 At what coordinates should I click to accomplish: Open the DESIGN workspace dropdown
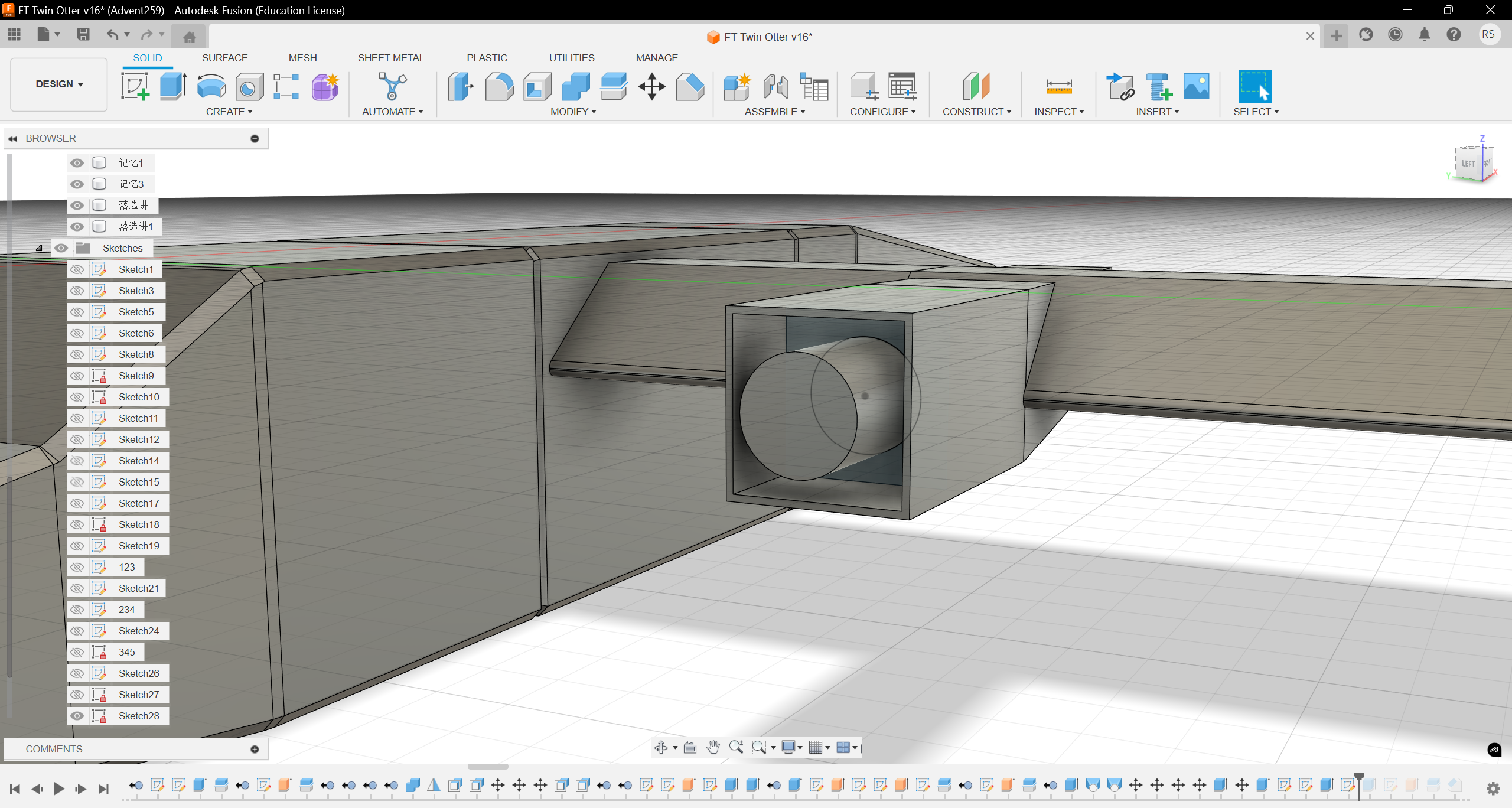[x=59, y=84]
